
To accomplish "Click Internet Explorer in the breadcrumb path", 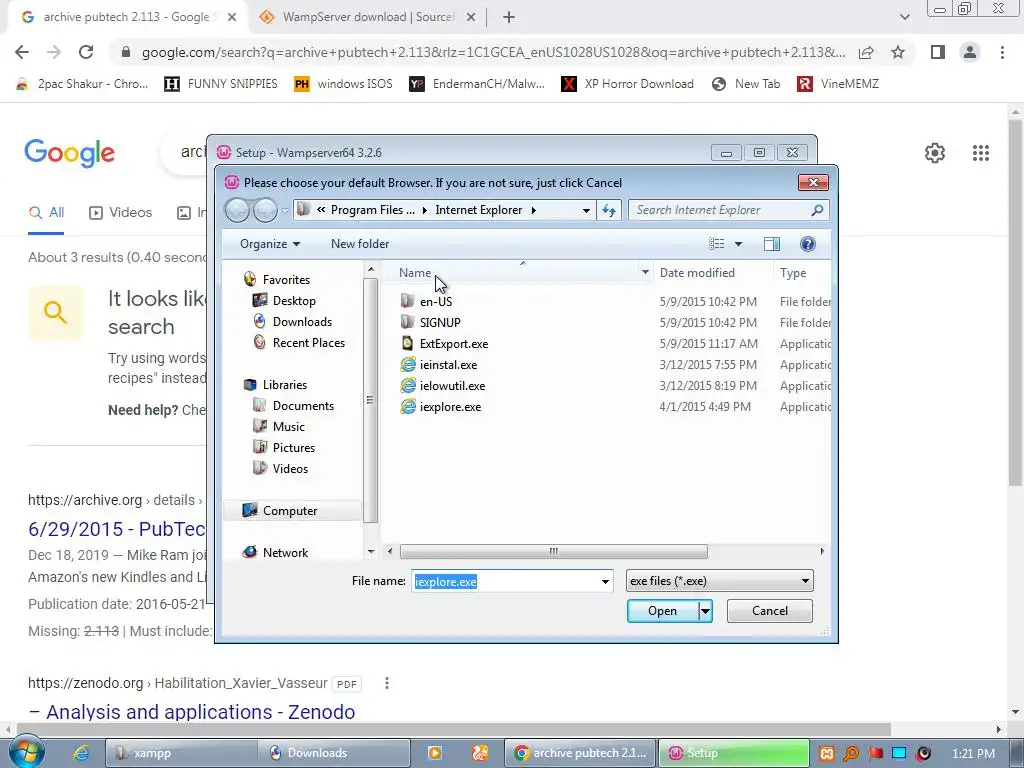I will (x=479, y=210).
